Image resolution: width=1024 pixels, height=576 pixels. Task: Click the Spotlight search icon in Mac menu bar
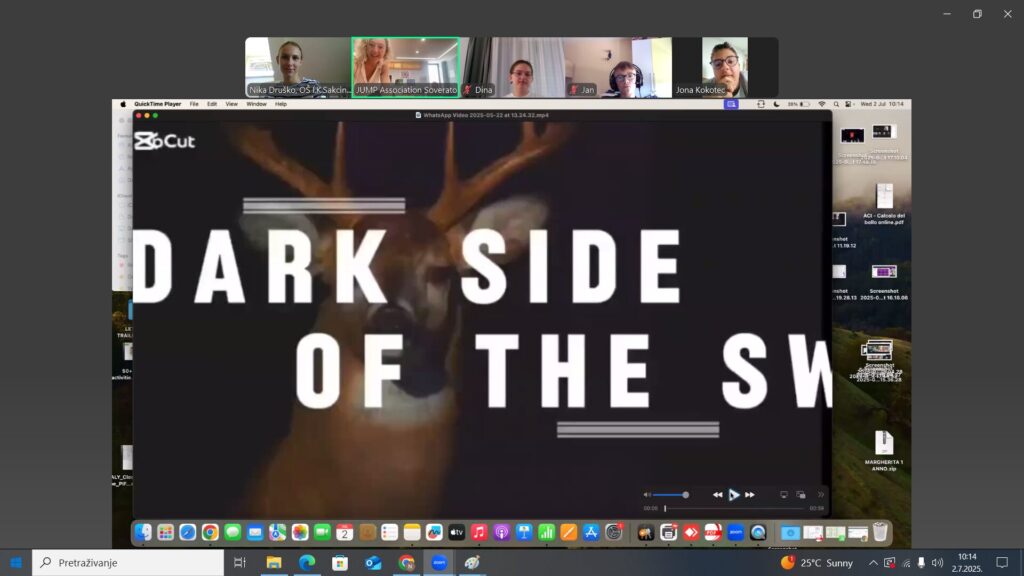tap(836, 104)
